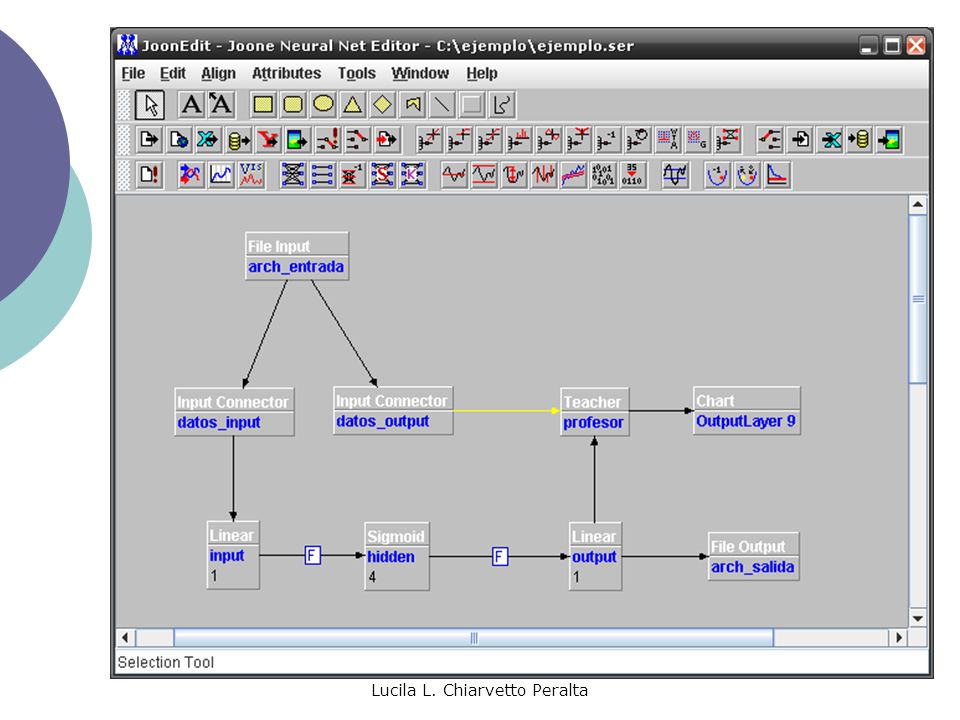
Task: Add the layer icon with circular arrow
Action: [x=637, y=140]
